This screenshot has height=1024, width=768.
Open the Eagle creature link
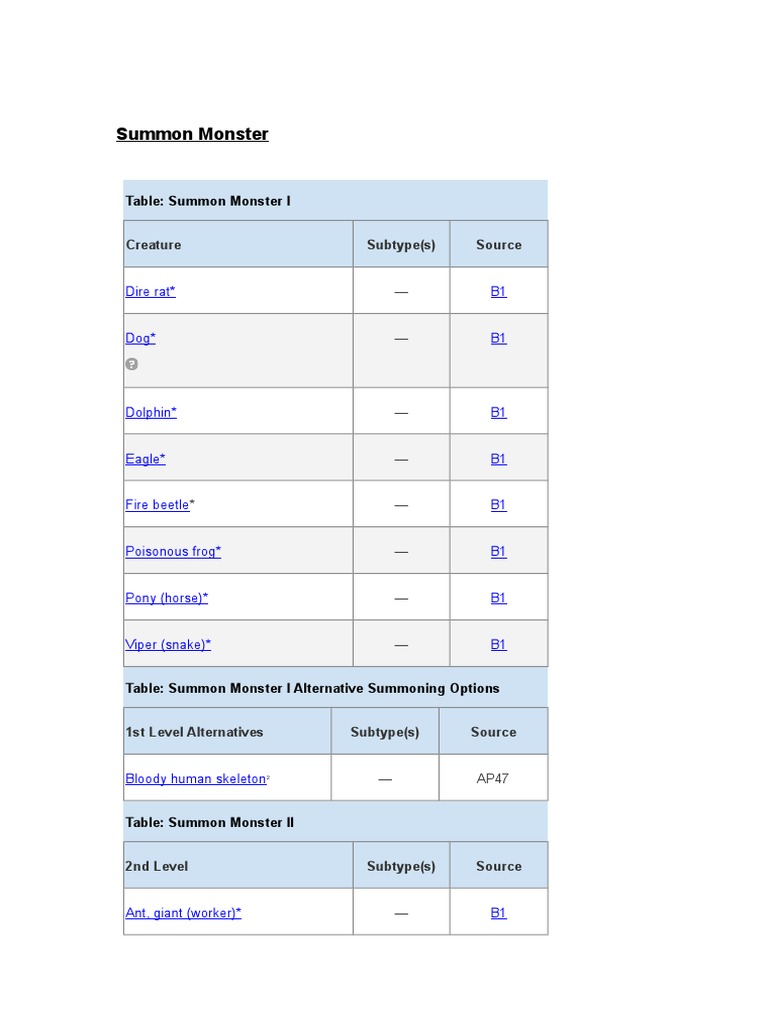(145, 459)
